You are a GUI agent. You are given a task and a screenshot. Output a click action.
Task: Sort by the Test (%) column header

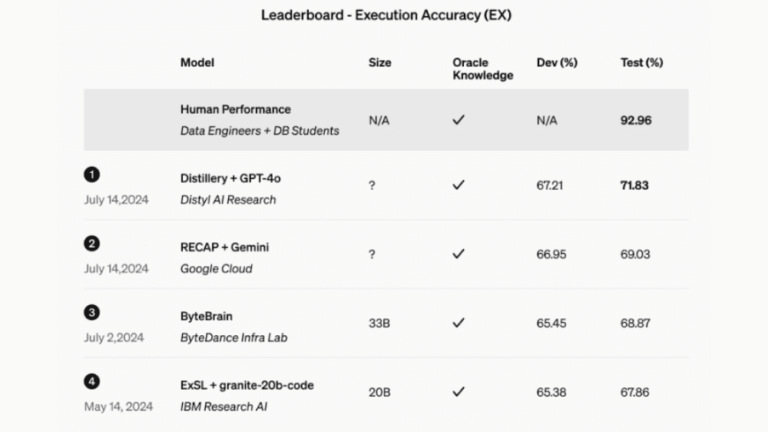(642, 62)
